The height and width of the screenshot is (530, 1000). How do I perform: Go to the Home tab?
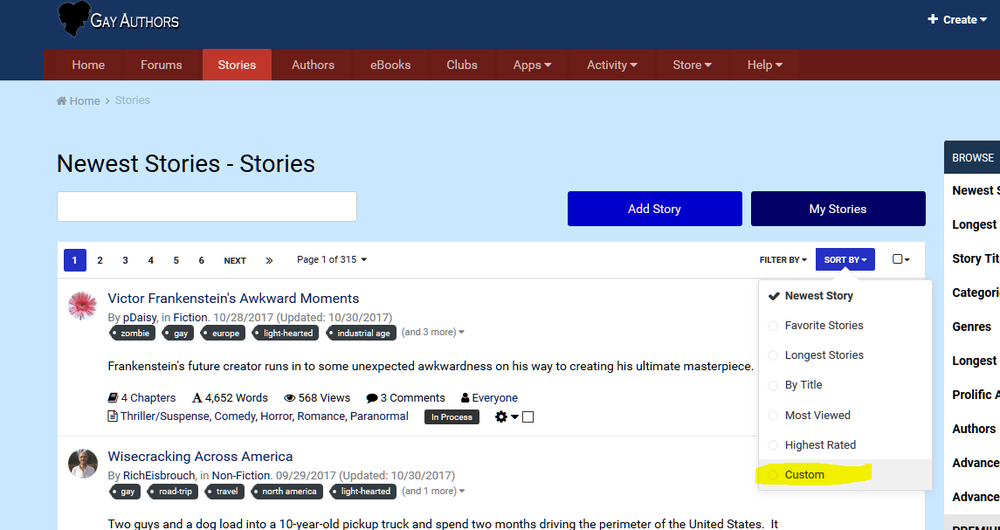click(88, 64)
